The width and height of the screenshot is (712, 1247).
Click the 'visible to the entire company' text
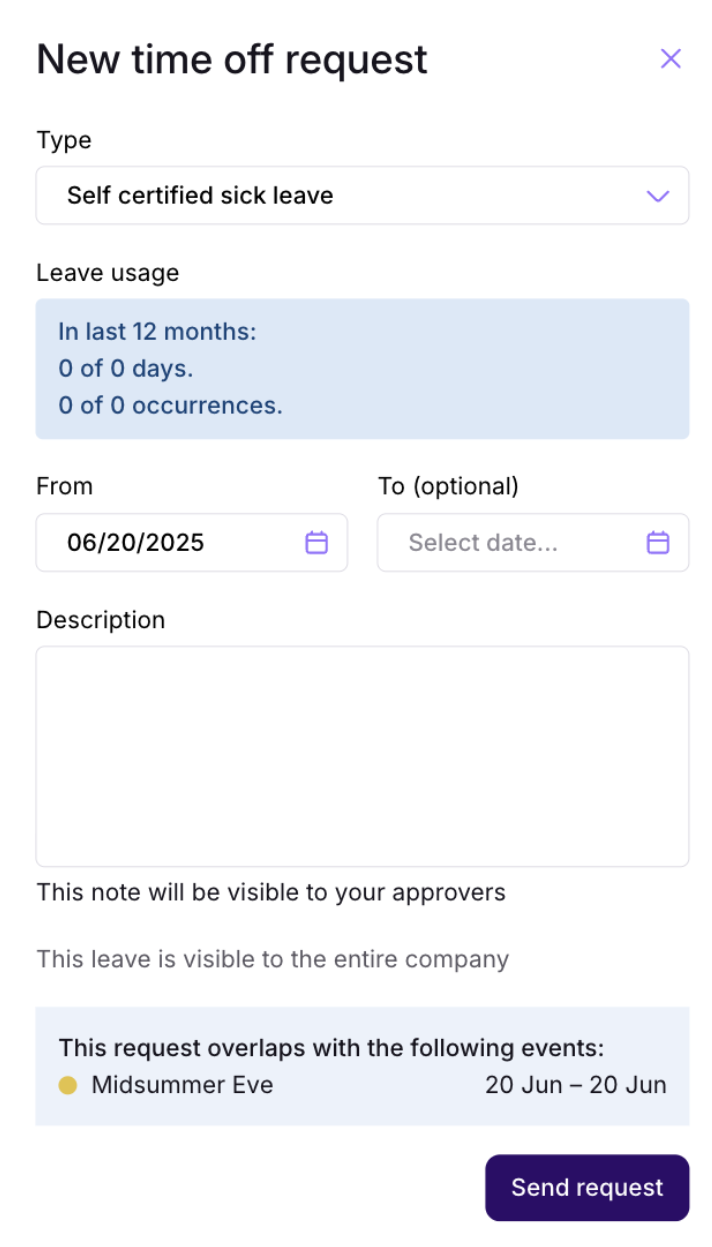tap(273, 960)
